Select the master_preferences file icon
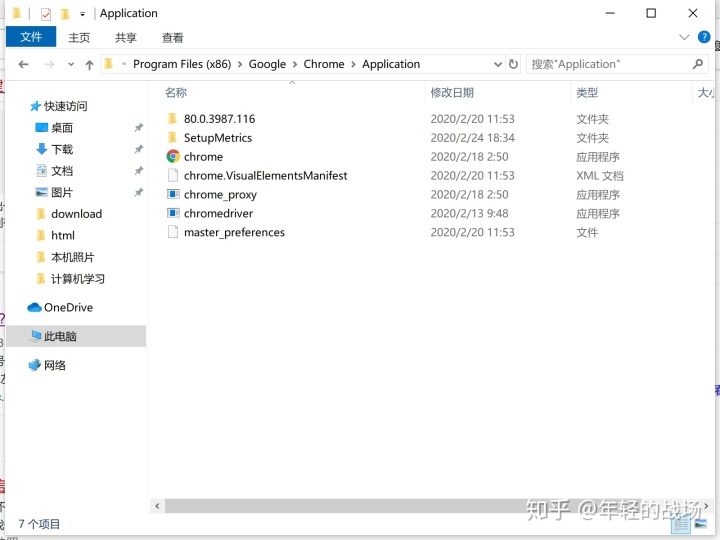The height and width of the screenshot is (540, 720). pyautogui.click(x=173, y=232)
